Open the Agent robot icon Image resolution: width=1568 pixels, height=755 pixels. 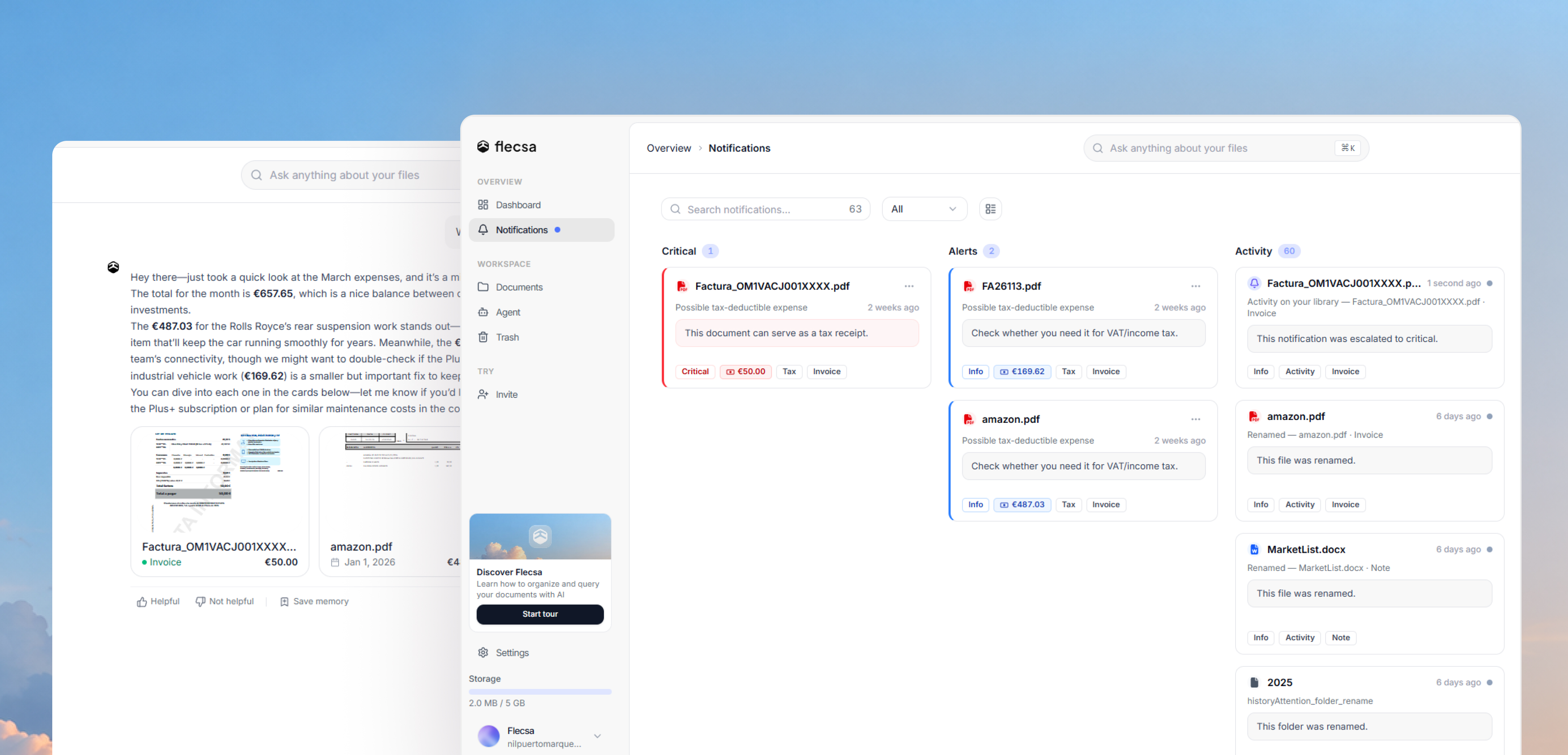483,312
